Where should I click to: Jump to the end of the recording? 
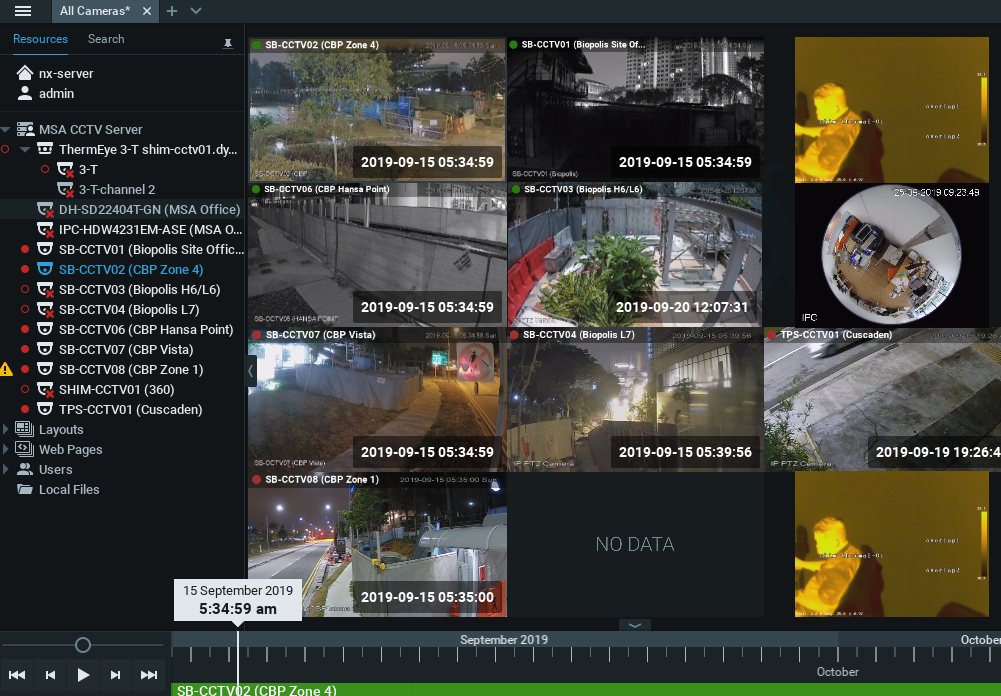coord(149,675)
